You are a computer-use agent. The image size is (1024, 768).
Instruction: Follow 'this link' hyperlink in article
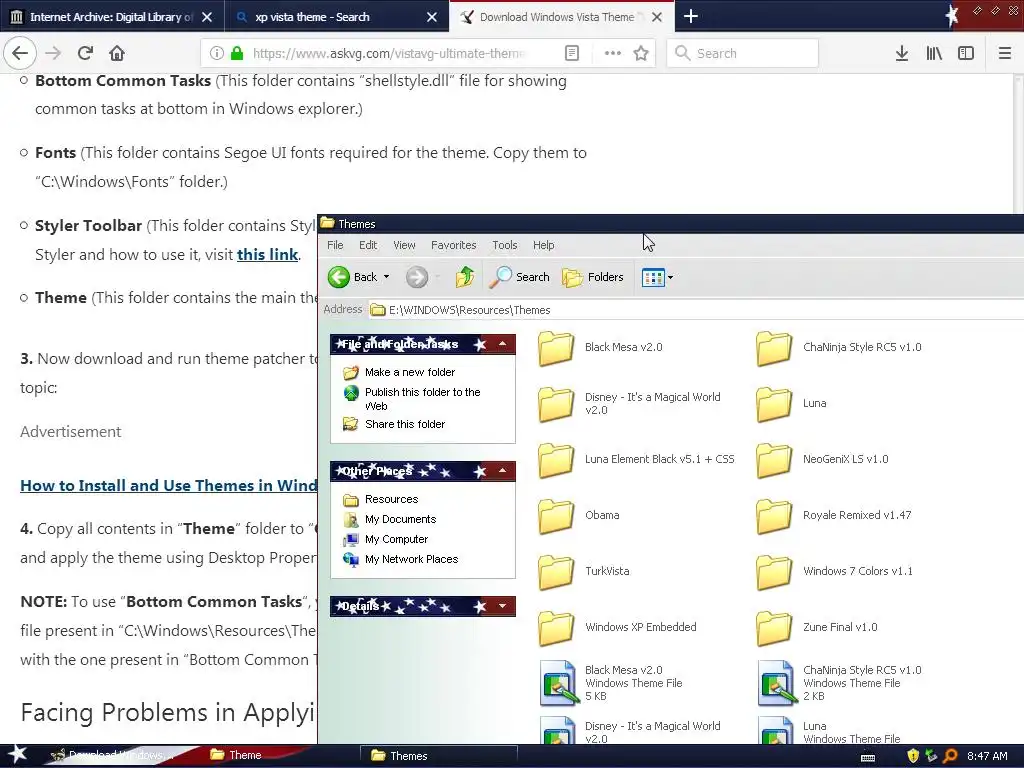[267, 255]
